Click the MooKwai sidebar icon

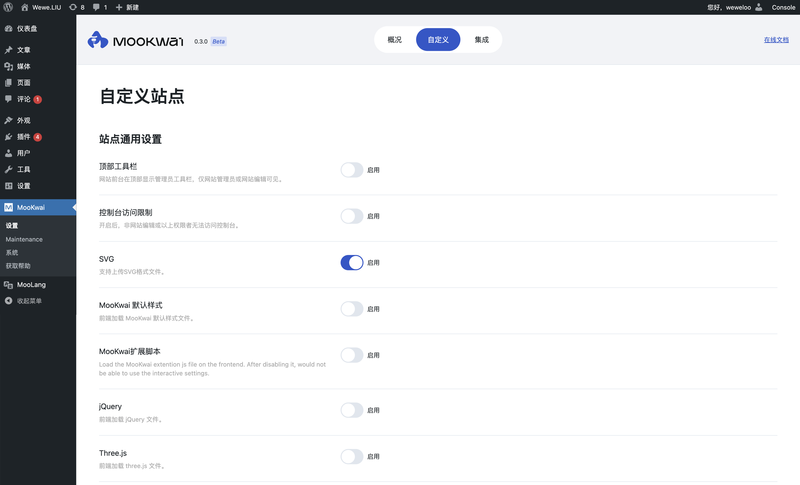click(x=8, y=207)
